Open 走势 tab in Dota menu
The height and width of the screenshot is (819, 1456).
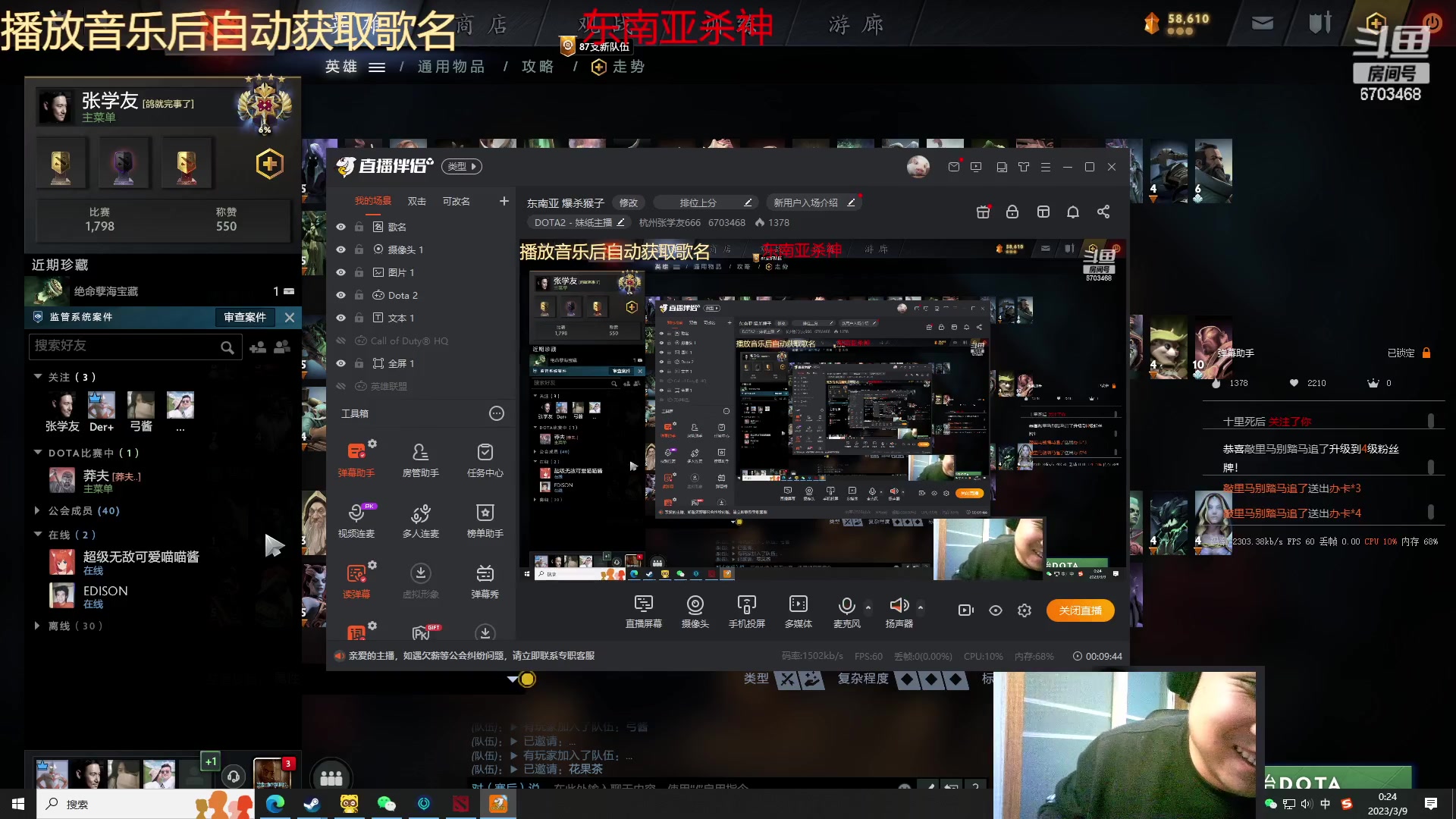point(618,67)
